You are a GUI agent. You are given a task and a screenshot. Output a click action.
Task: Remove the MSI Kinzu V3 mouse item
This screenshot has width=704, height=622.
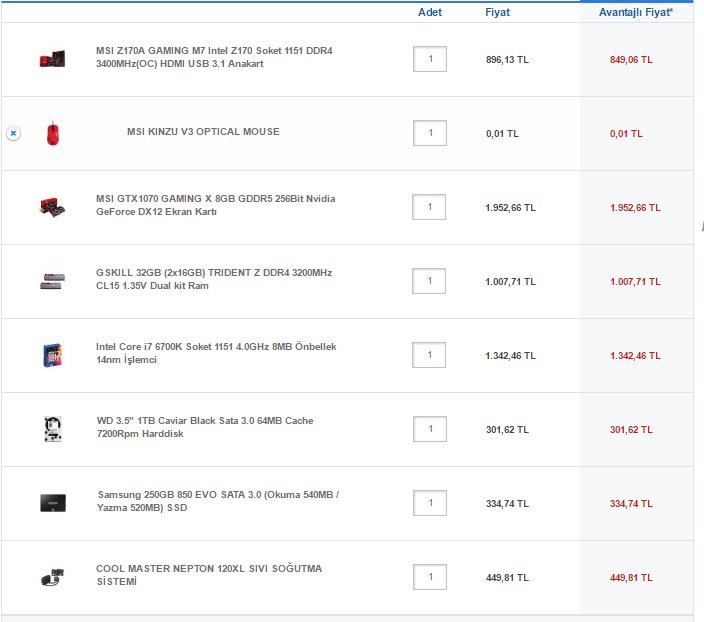coord(13,133)
